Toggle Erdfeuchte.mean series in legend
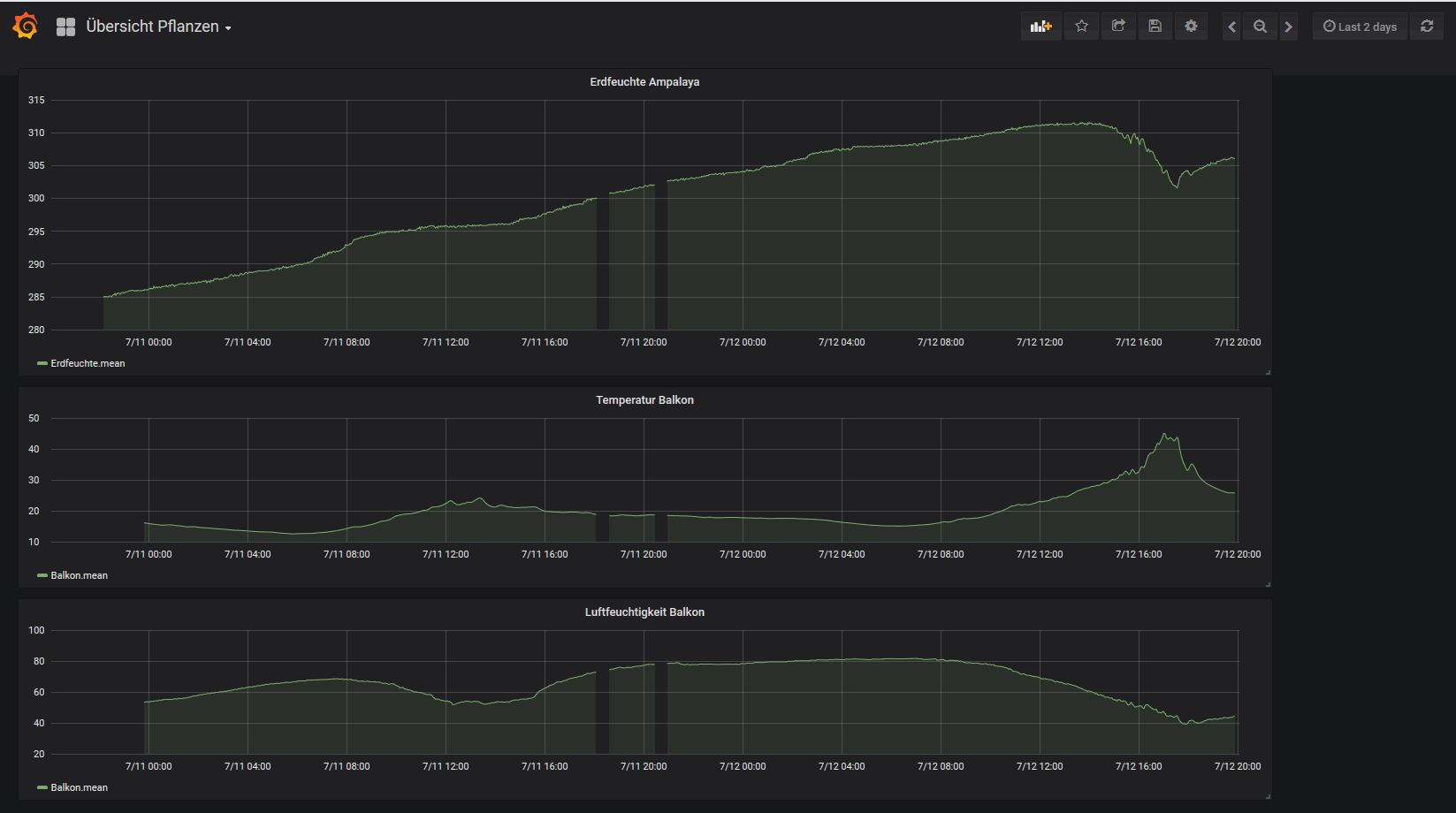Viewport: 1456px width, 813px height. click(x=88, y=363)
